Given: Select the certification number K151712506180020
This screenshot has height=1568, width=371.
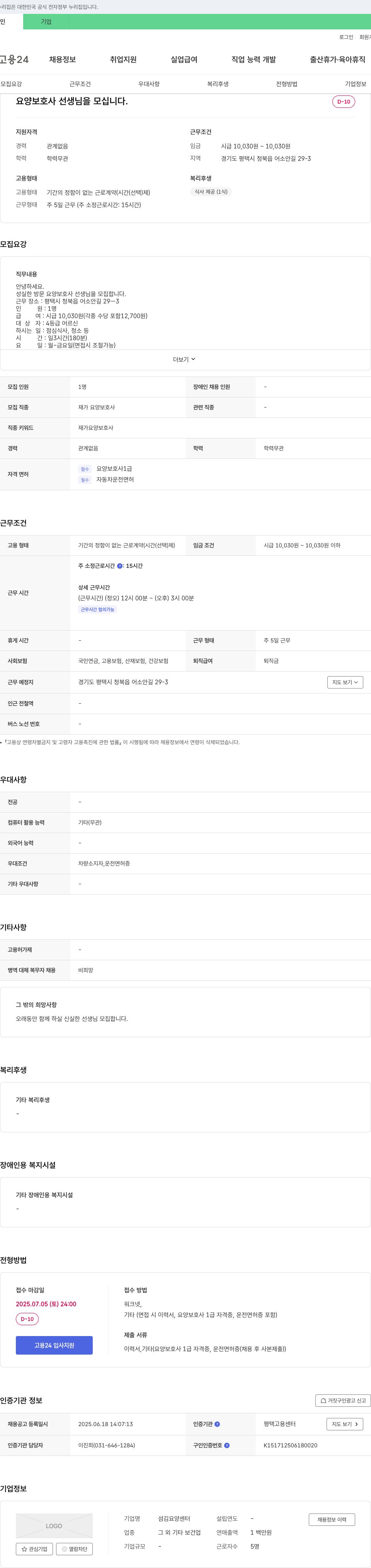Looking at the screenshot, I should click(x=290, y=1445).
